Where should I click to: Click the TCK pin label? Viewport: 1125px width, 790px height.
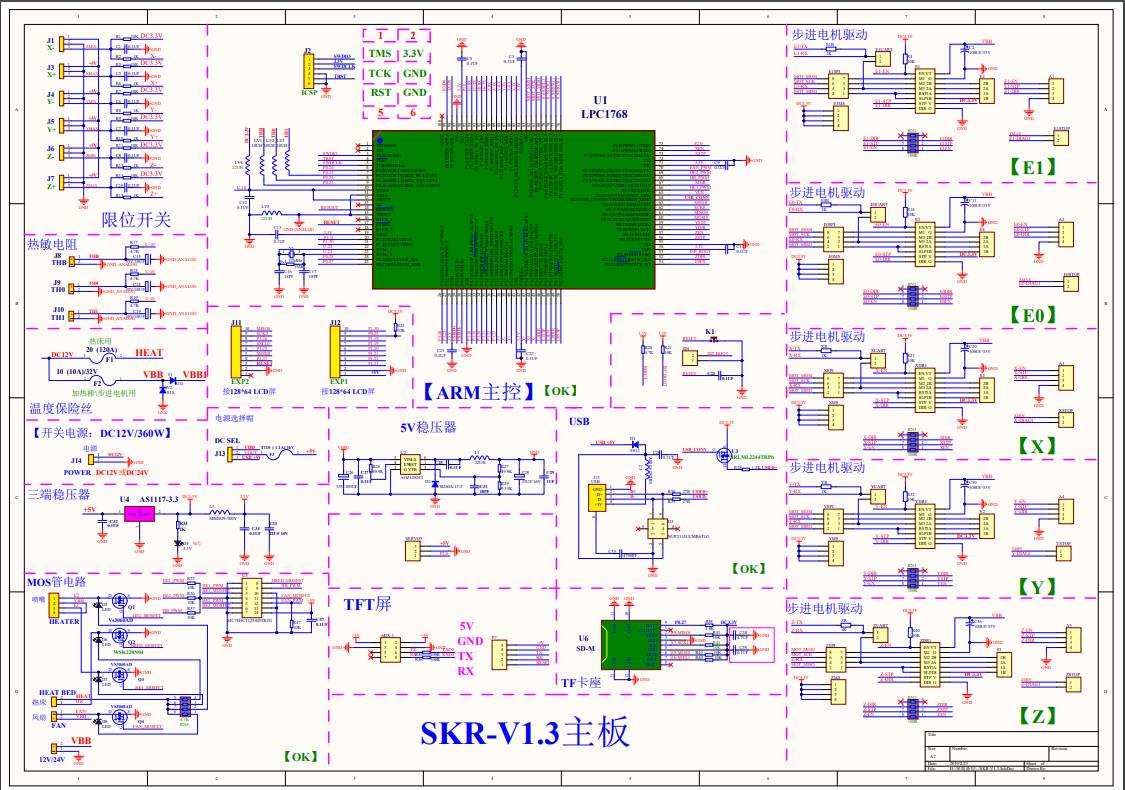coord(380,73)
